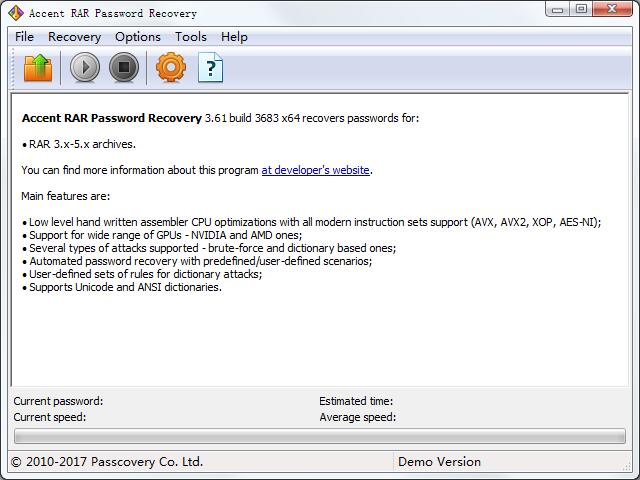
Task: Click the 'Automated password recovery' feature line
Action: click(197, 261)
